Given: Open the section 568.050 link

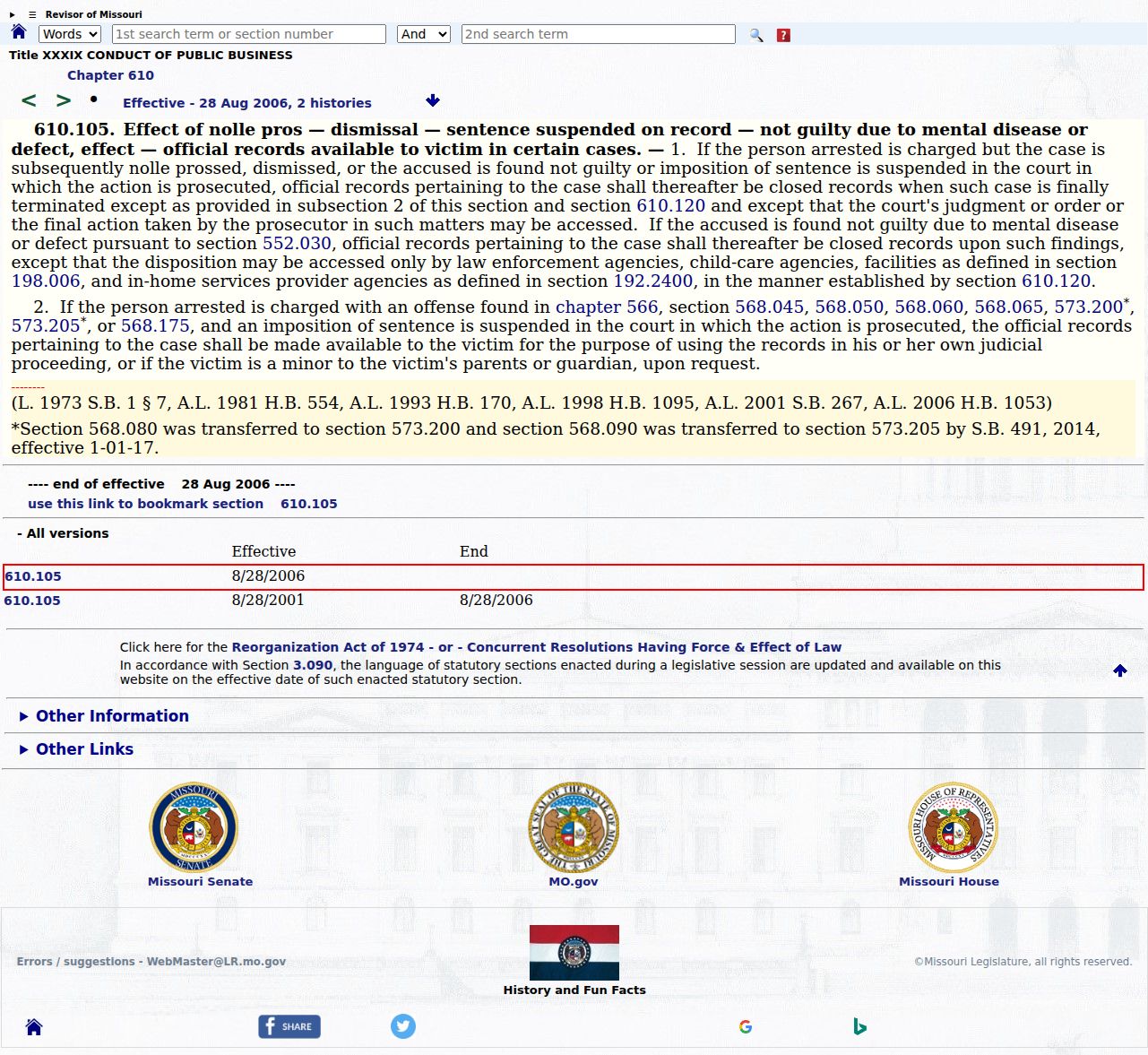Looking at the screenshot, I should pyautogui.click(x=850, y=307).
